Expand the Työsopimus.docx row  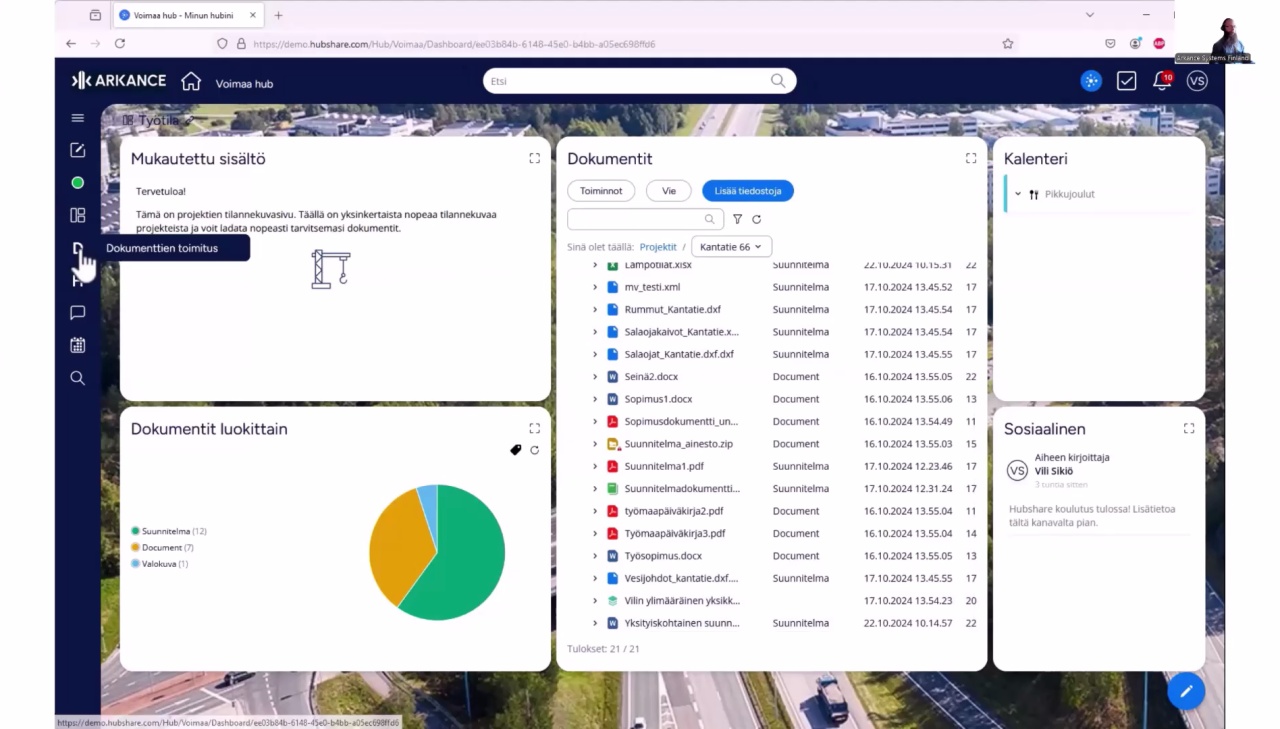coord(595,556)
